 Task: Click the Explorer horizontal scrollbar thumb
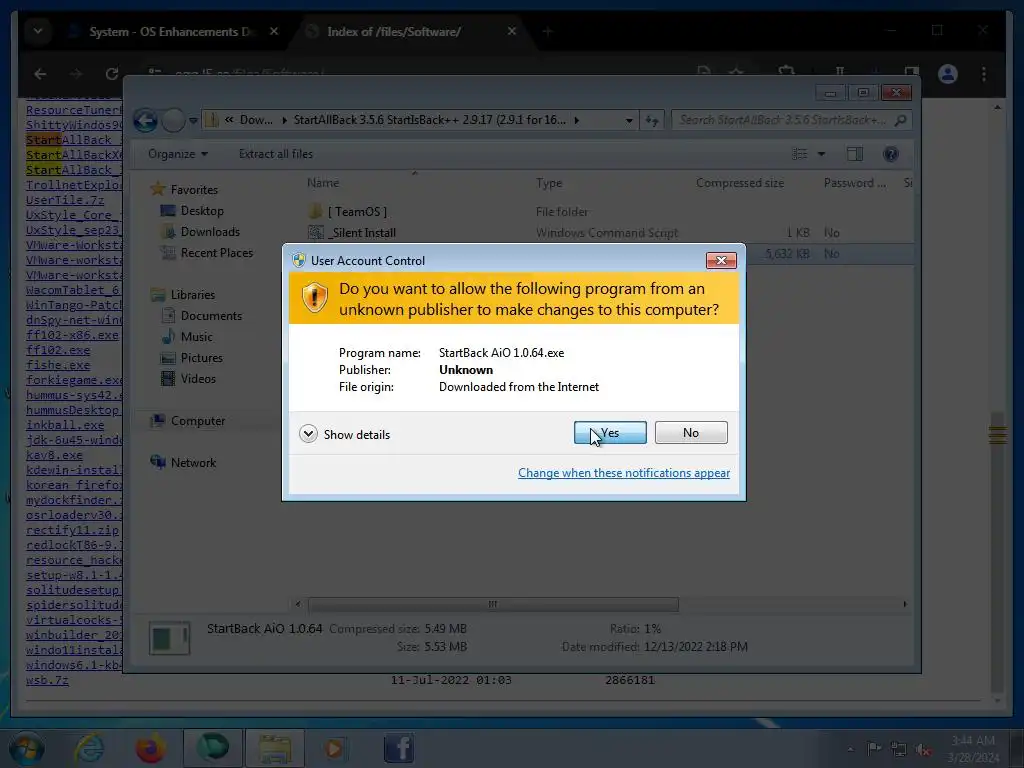click(493, 604)
